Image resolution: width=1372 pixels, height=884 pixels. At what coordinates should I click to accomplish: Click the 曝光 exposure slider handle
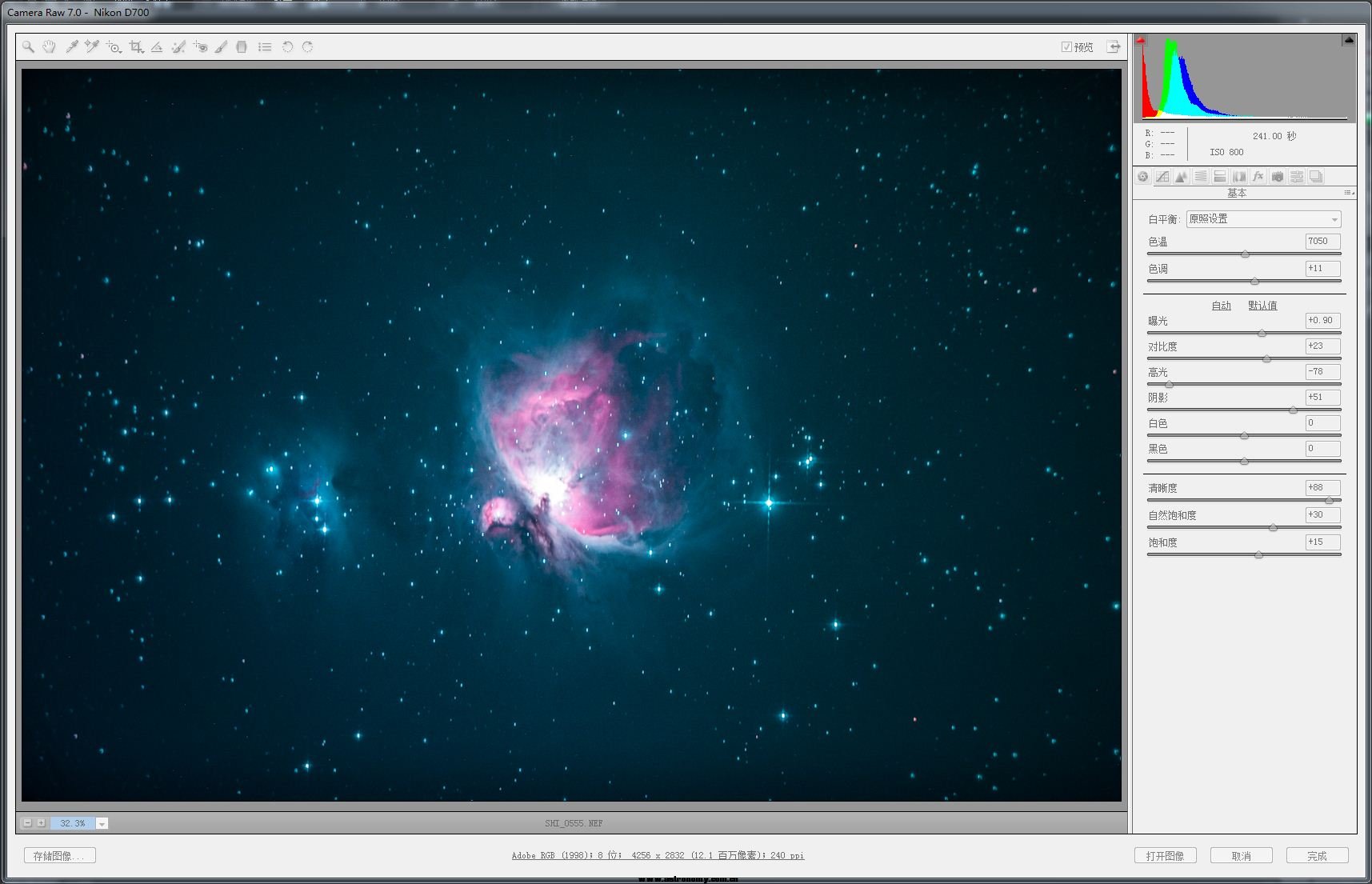(1262, 334)
